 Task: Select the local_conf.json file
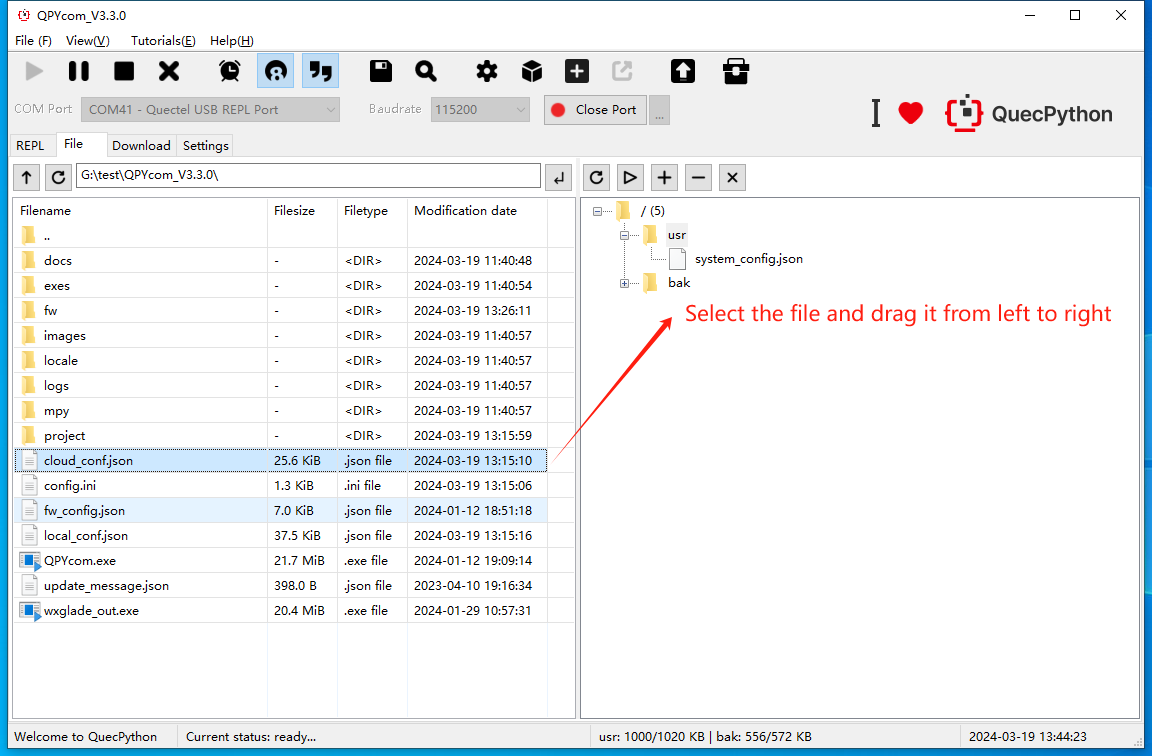pyautogui.click(x=281, y=536)
